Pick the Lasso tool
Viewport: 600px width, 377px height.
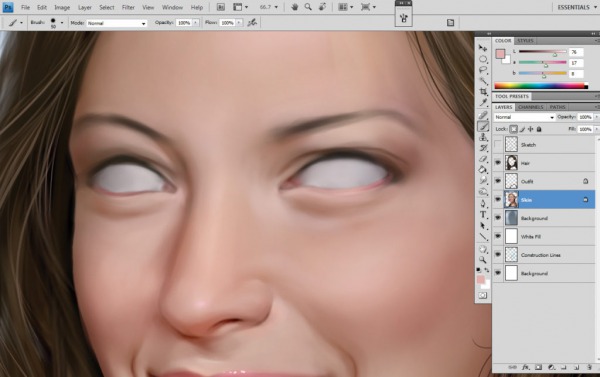[x=483, y=70]
